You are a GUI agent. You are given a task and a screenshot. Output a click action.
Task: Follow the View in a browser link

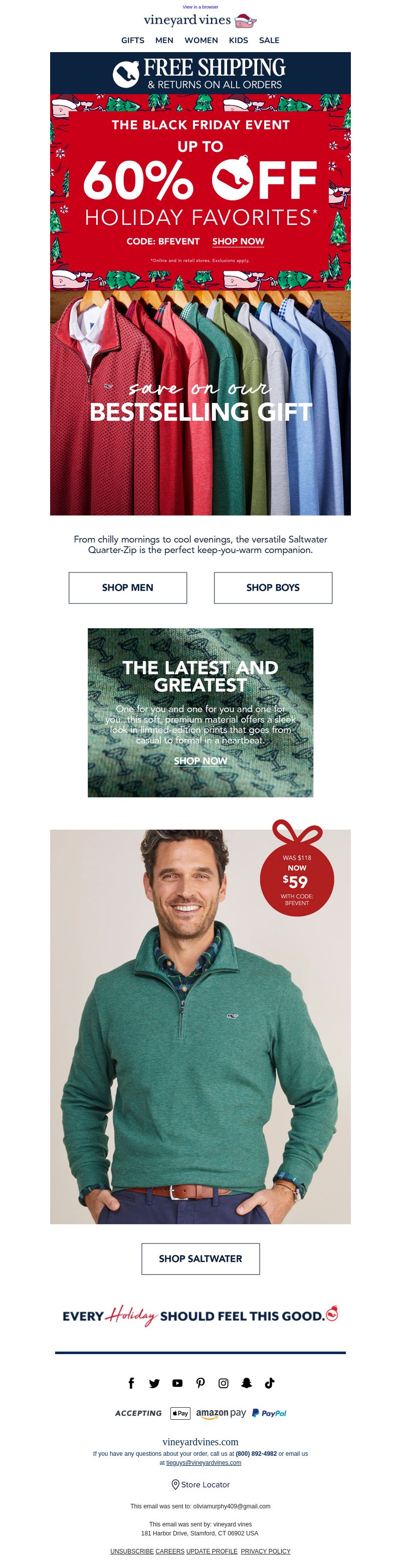[x=200, y=7]
